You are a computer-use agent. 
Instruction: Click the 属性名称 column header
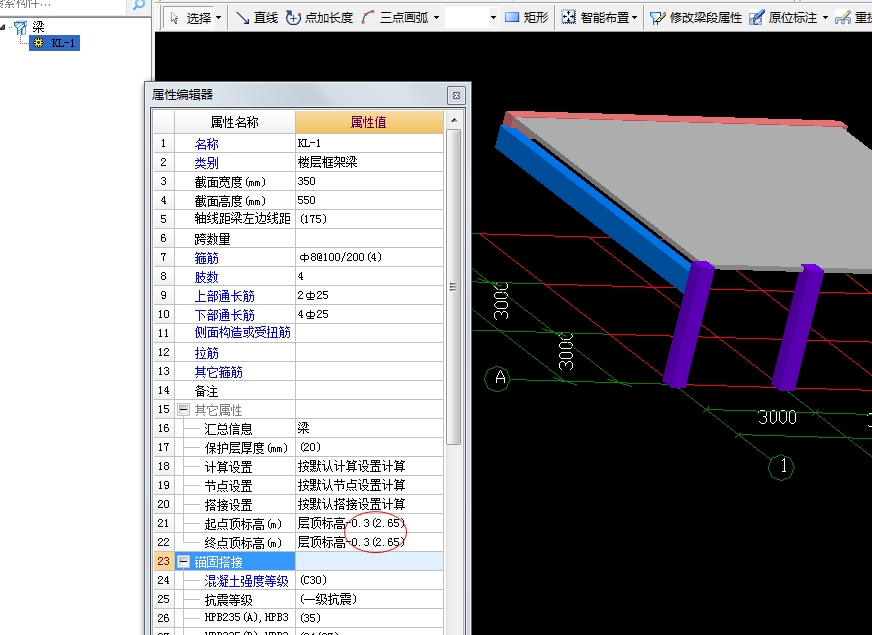tap(235, 122)
